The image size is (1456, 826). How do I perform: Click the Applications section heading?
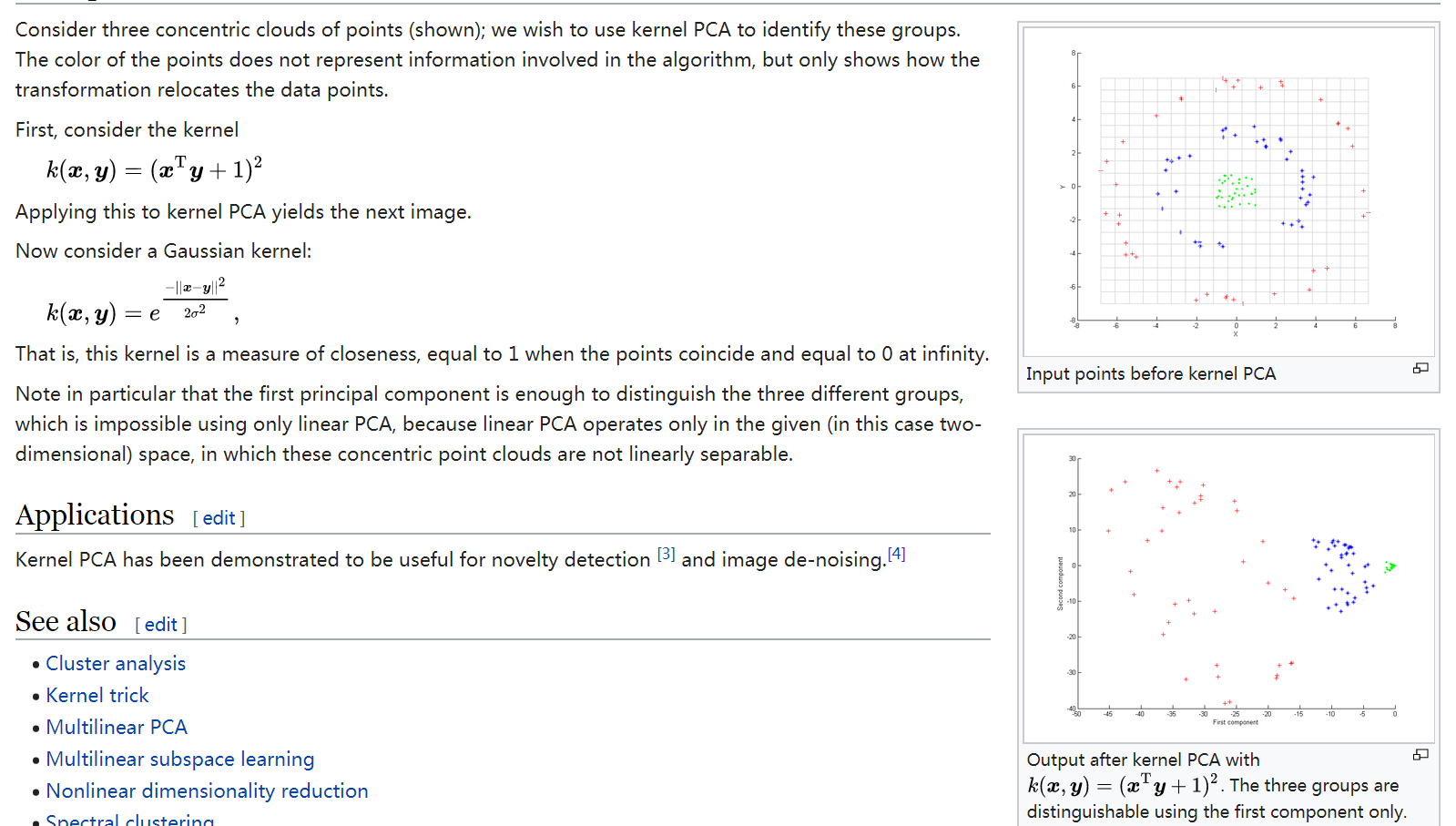(94, 515)
